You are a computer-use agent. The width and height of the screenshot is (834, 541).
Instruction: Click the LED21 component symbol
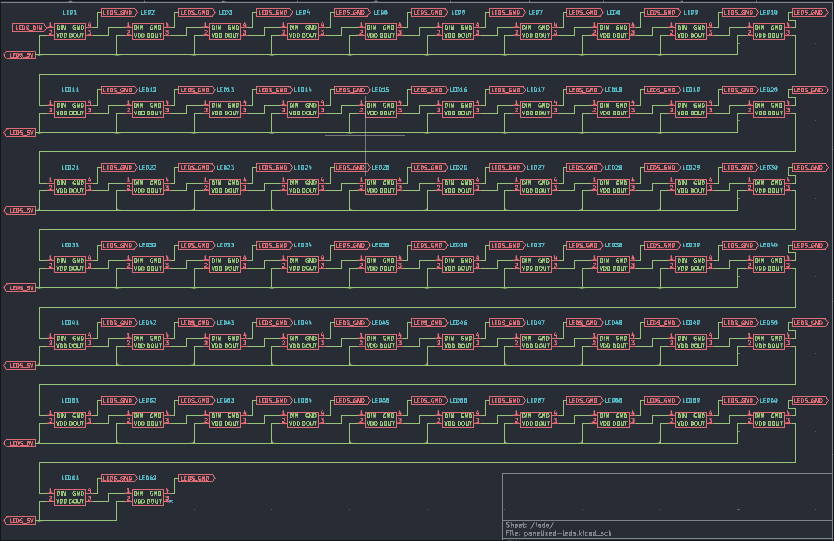click(70, 187)
